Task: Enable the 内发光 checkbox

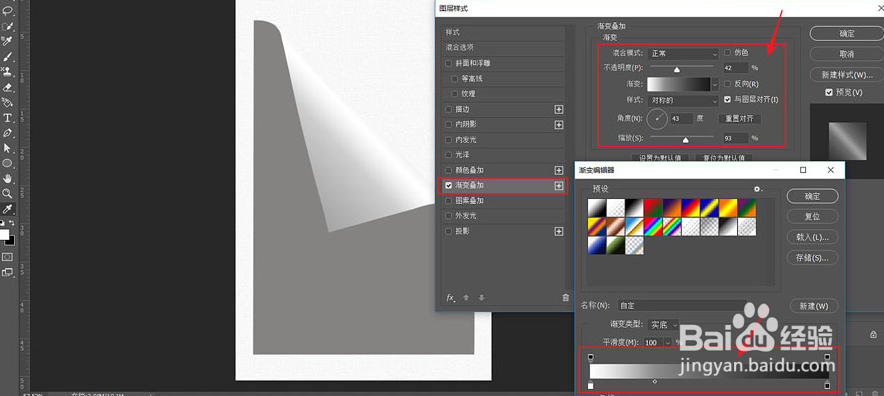Action: click(449, 139)
